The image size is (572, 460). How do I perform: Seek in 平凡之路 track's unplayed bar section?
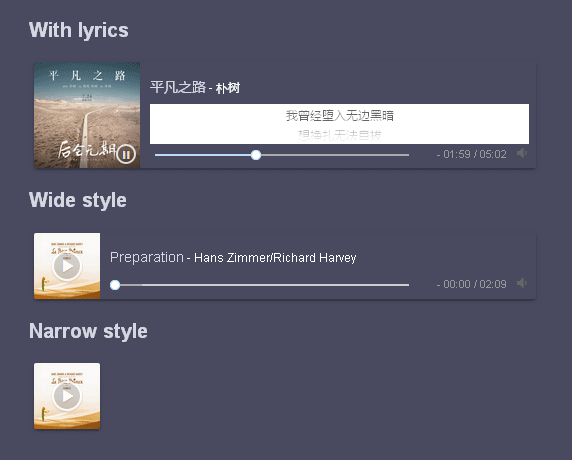[x=335, y=155]
